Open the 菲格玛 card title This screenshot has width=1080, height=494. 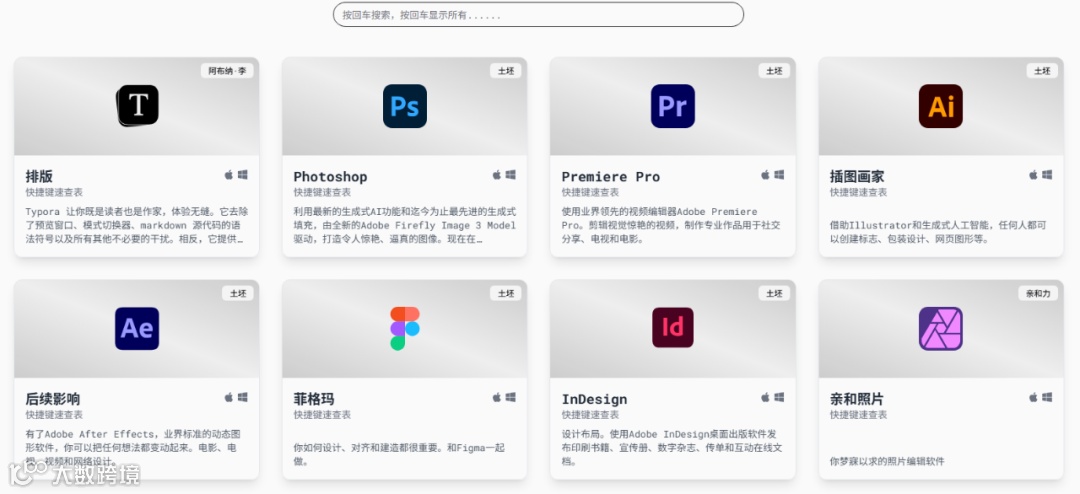tap(314, 399)
